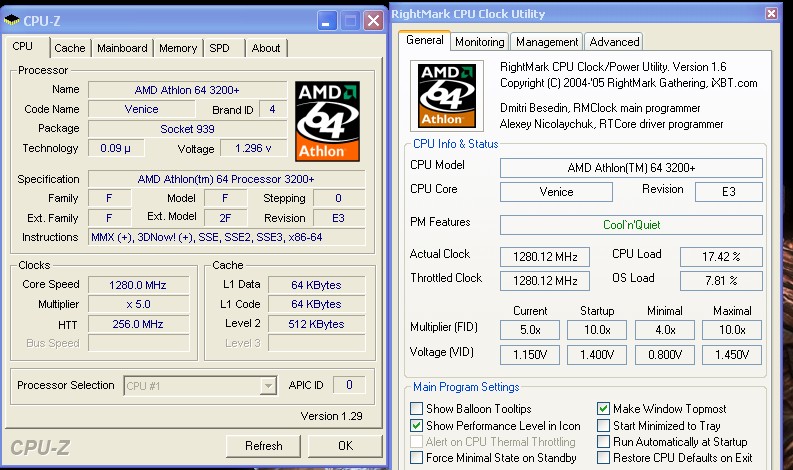The height and width of the screenshot is (470, 793).
Task: Open the Management tab in RightMark
Action: pos(547,42)
